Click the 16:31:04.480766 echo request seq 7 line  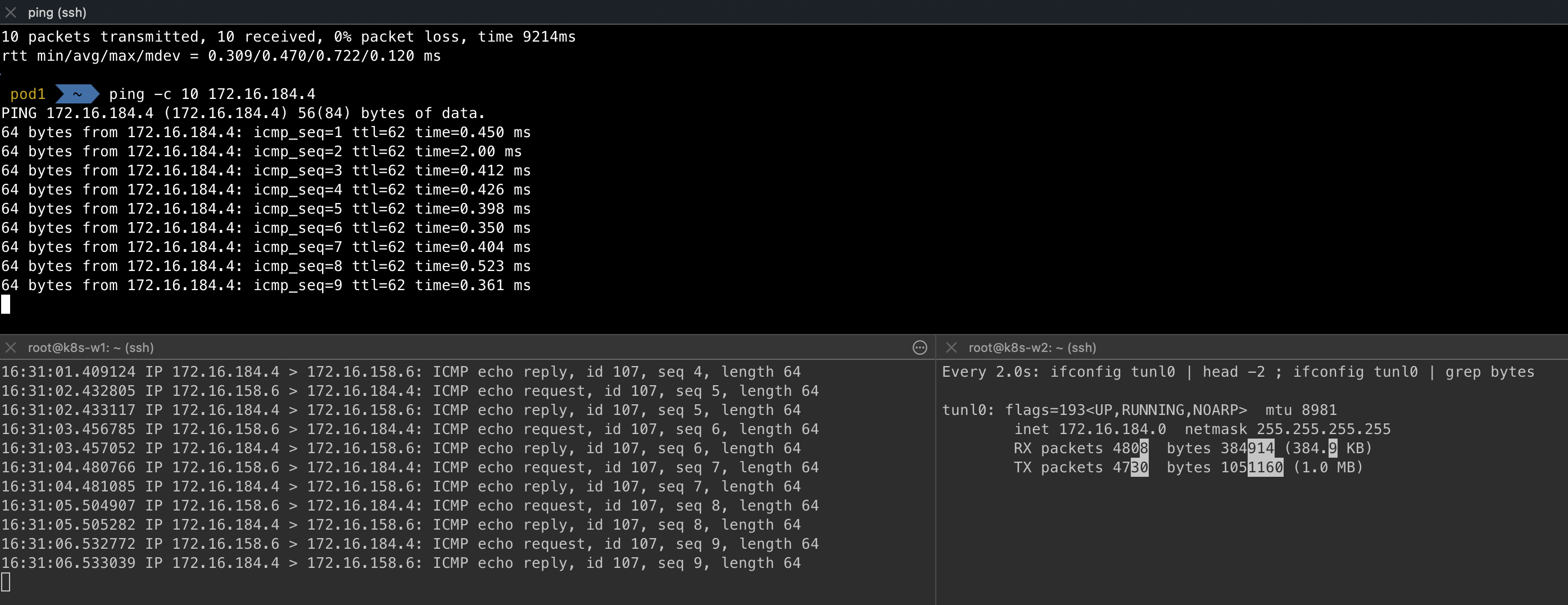click(410, 467)
